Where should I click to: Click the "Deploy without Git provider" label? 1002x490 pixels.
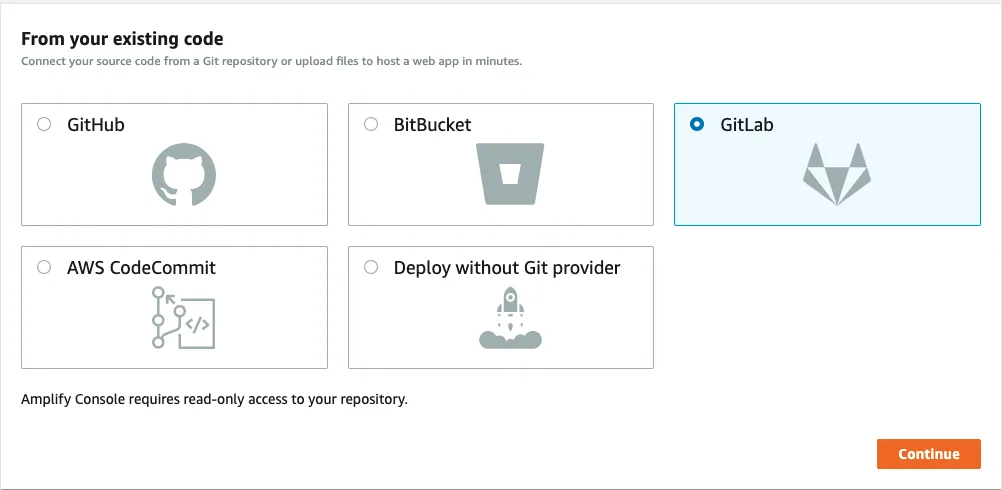(x=507, y=268)
